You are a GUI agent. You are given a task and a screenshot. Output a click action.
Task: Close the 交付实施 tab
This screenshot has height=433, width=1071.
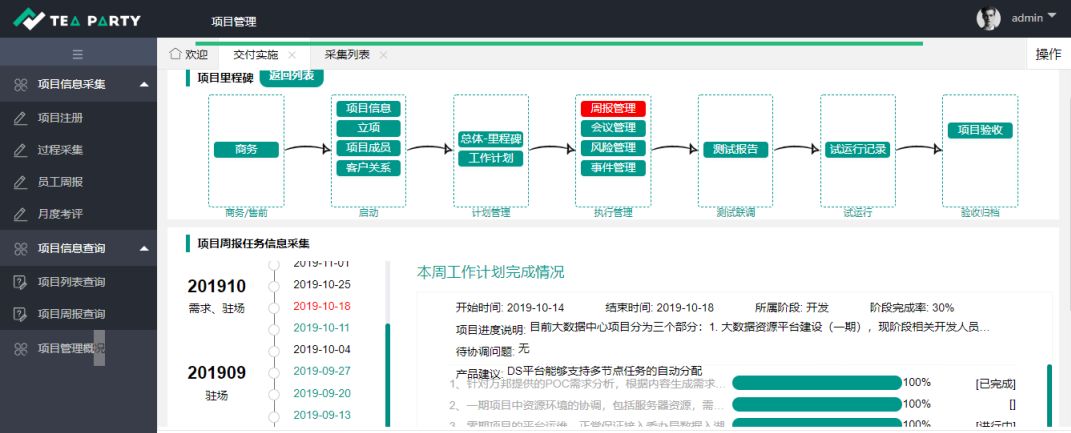pyautogui.click(x=292, y=55)
